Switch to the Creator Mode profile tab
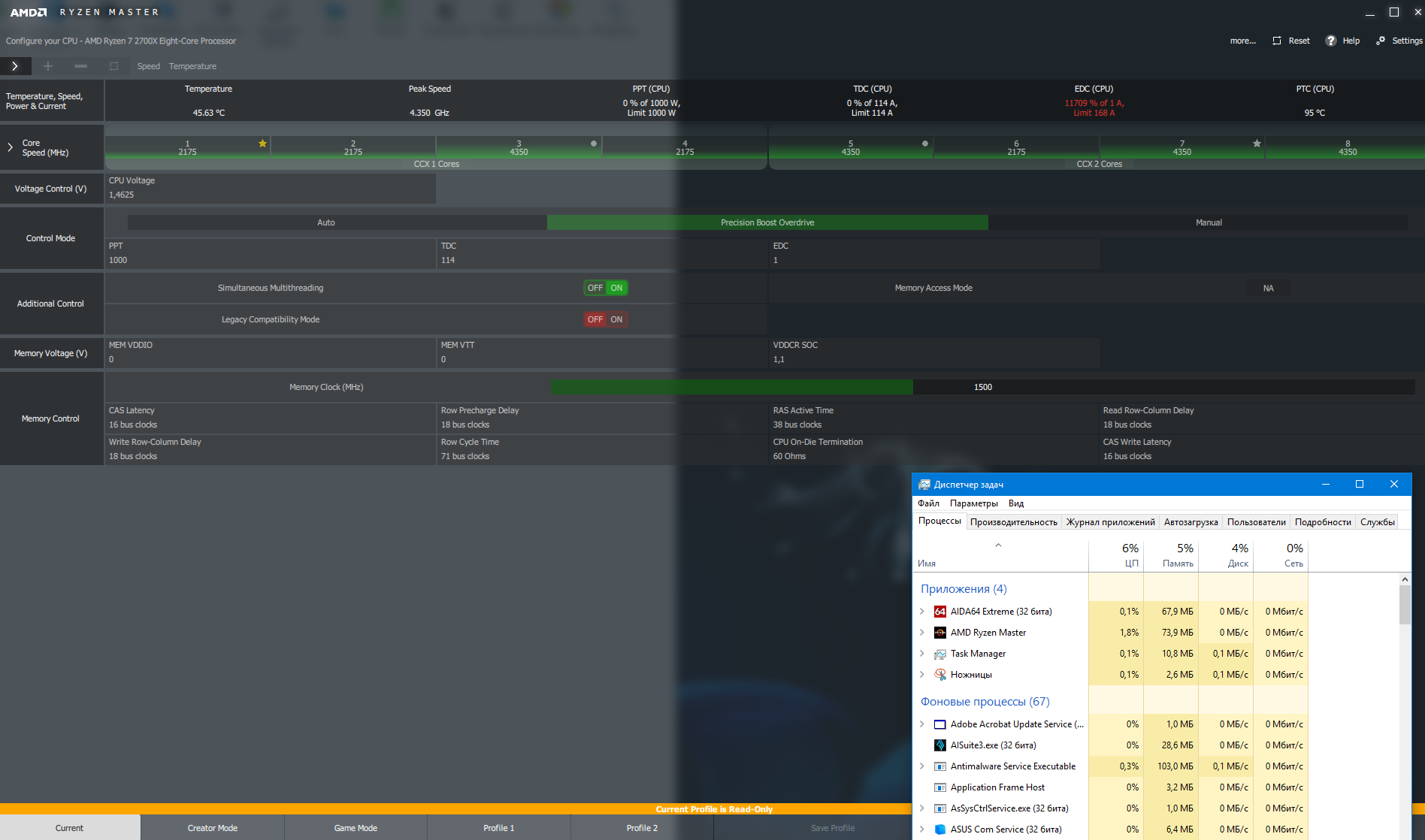1425x840 pixels. click(213, 828)
